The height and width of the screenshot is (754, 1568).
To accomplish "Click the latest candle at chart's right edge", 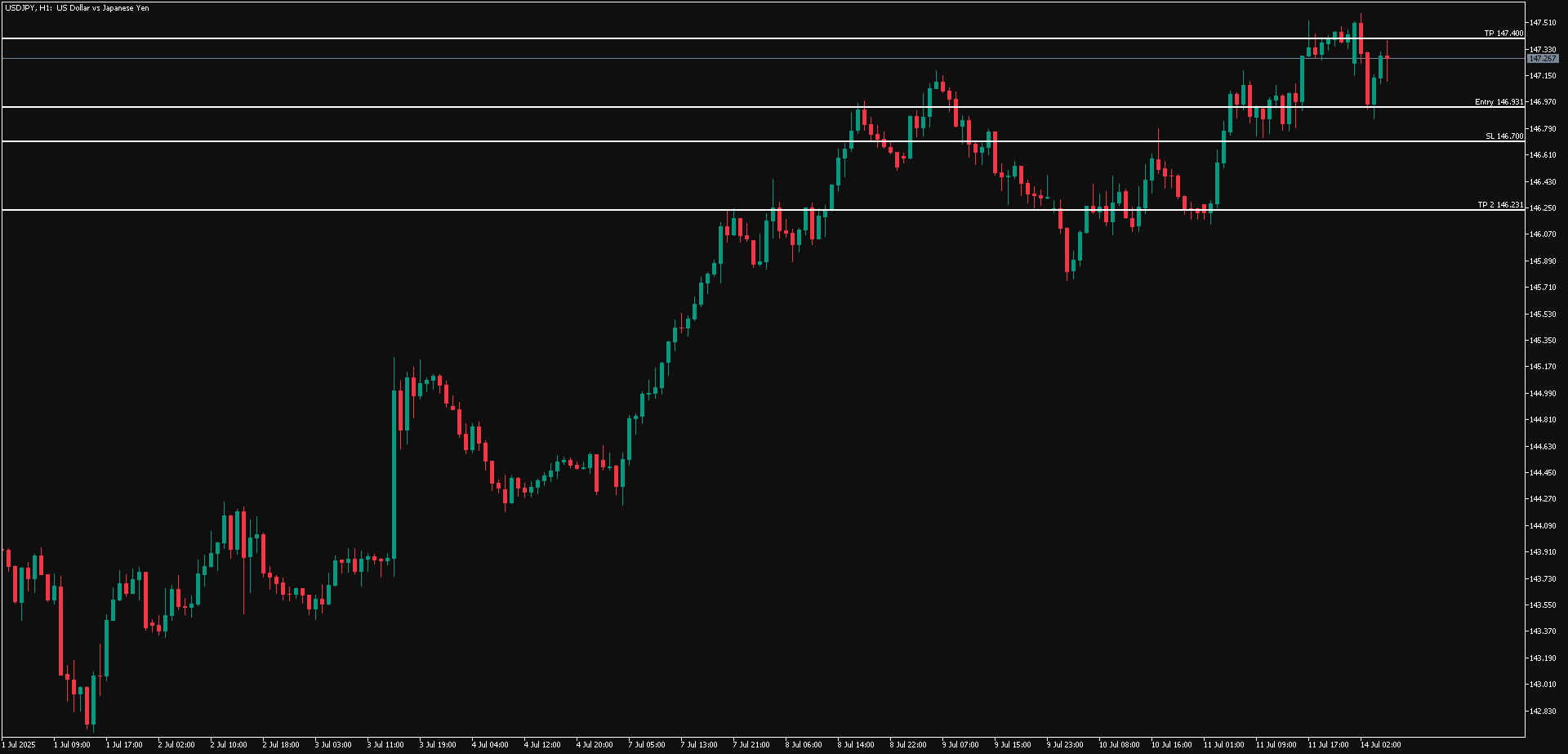I will point(1387,57).
